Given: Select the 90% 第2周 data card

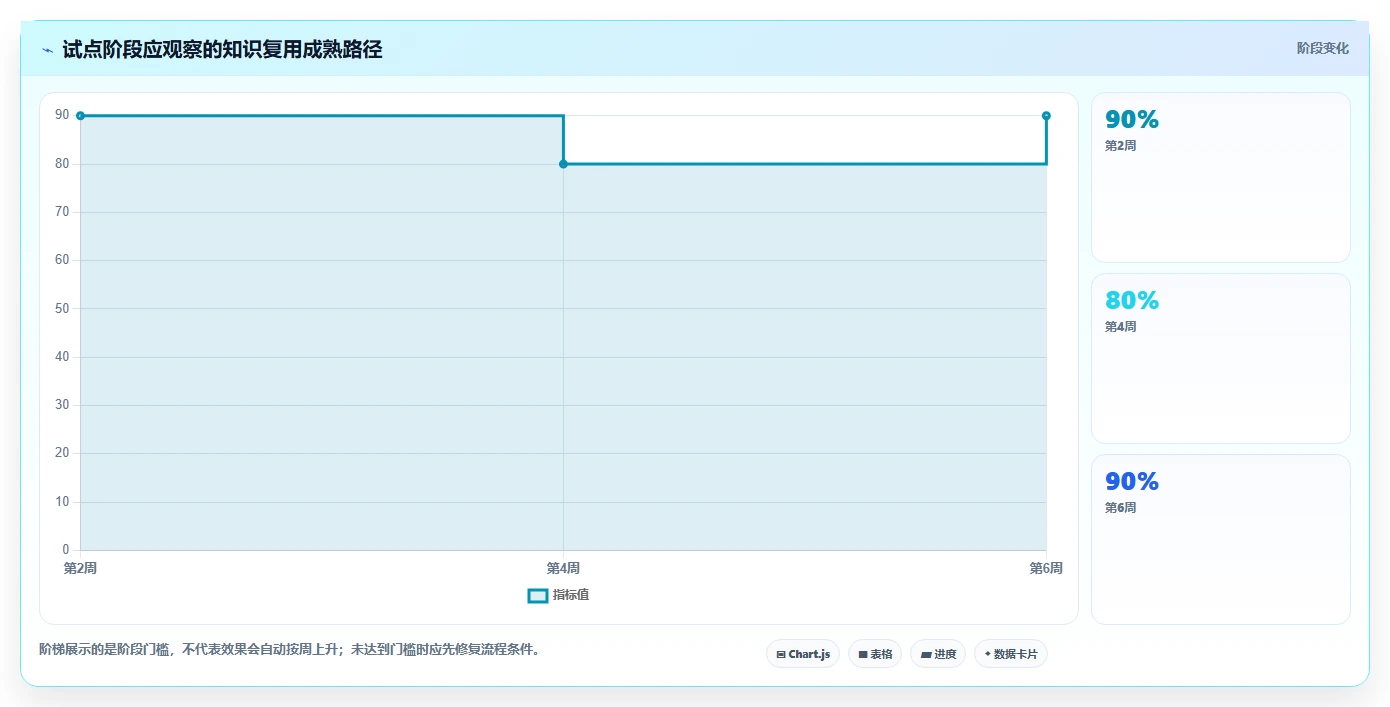Looking at the screenshot, I should tap(1220, 177).
